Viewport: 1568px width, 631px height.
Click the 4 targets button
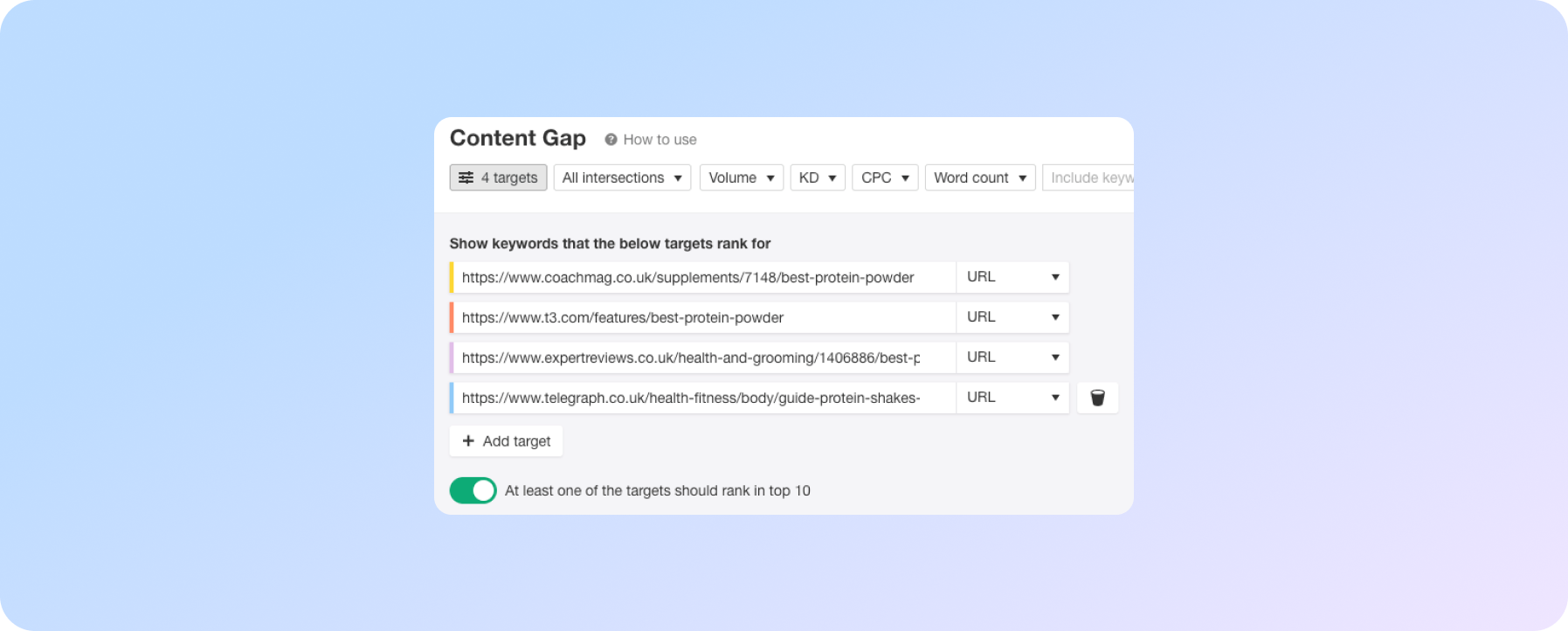tap(499, 177)
